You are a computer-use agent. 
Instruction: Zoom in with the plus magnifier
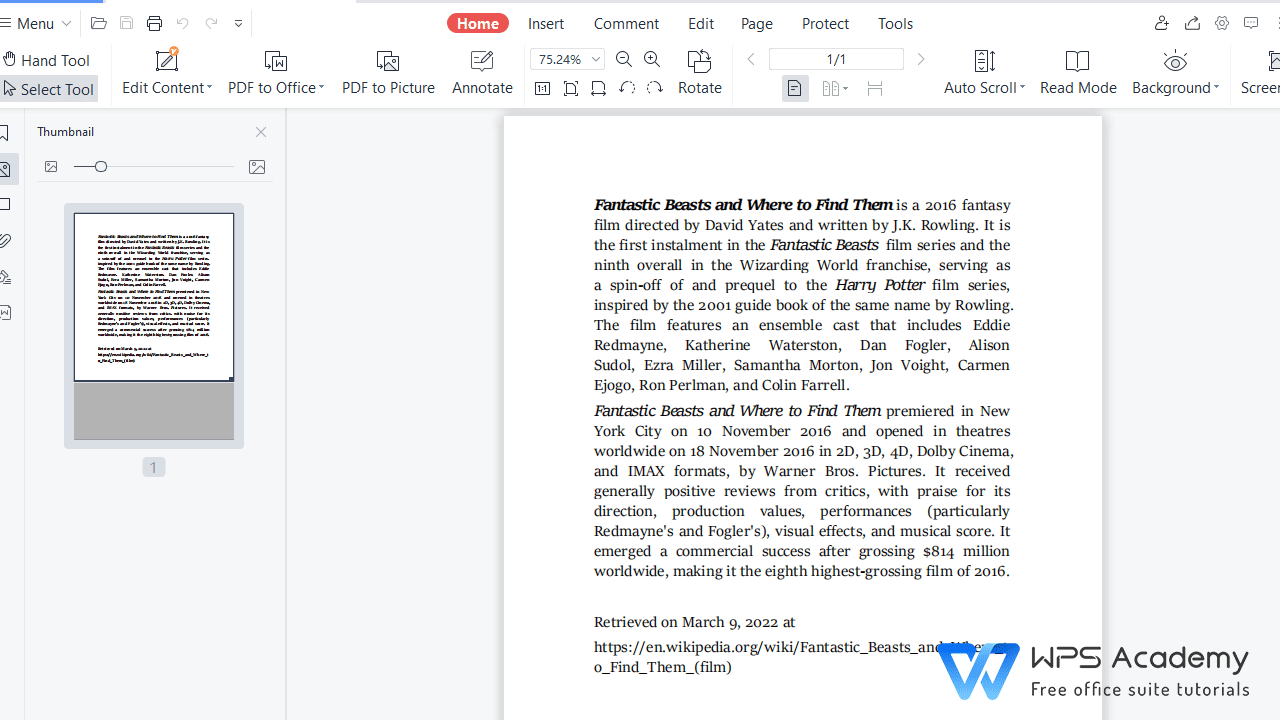[652, 60]
